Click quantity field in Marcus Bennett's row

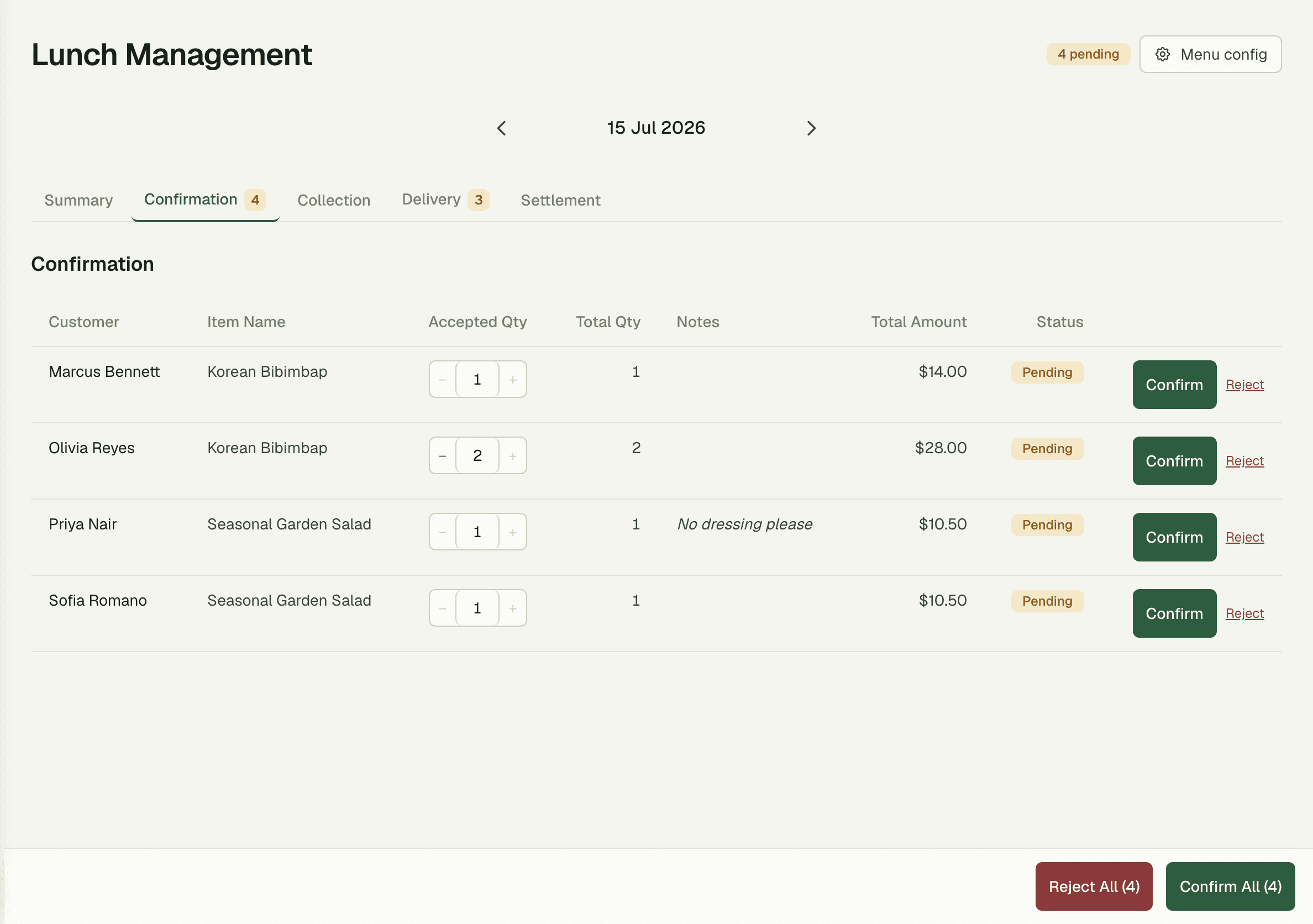tap(477, 380)
